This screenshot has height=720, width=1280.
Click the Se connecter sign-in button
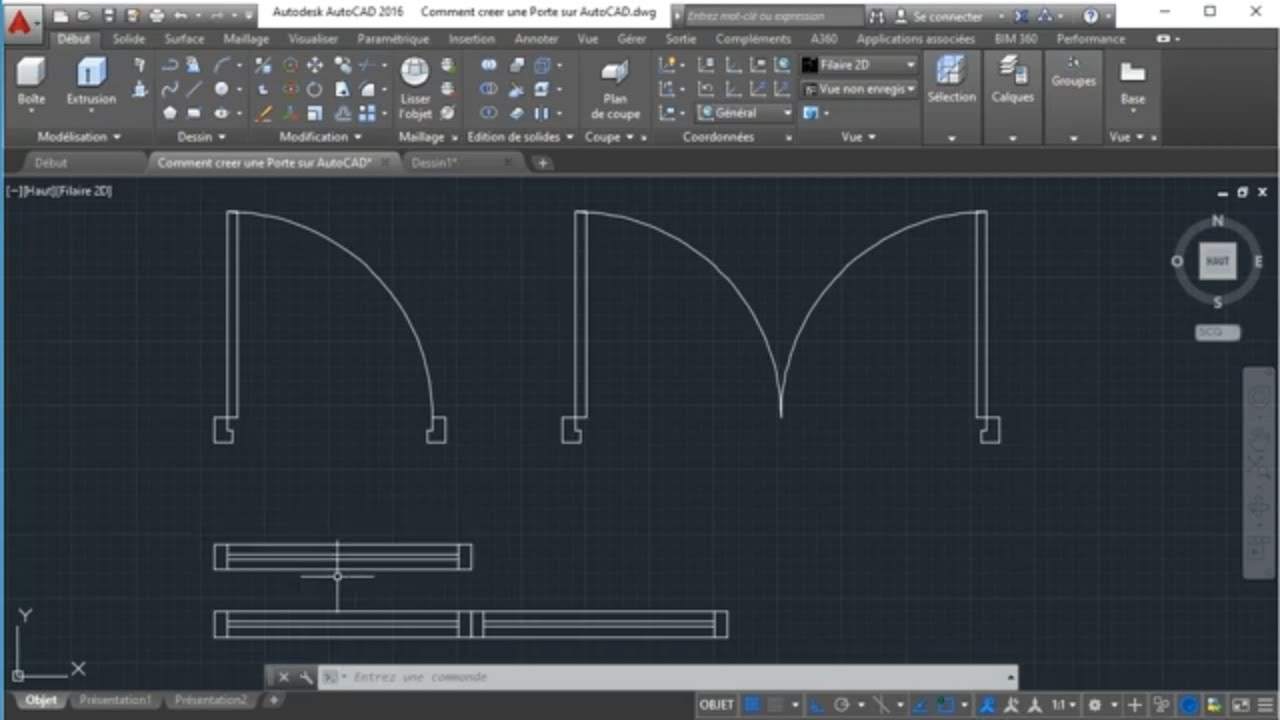[938, 17]
